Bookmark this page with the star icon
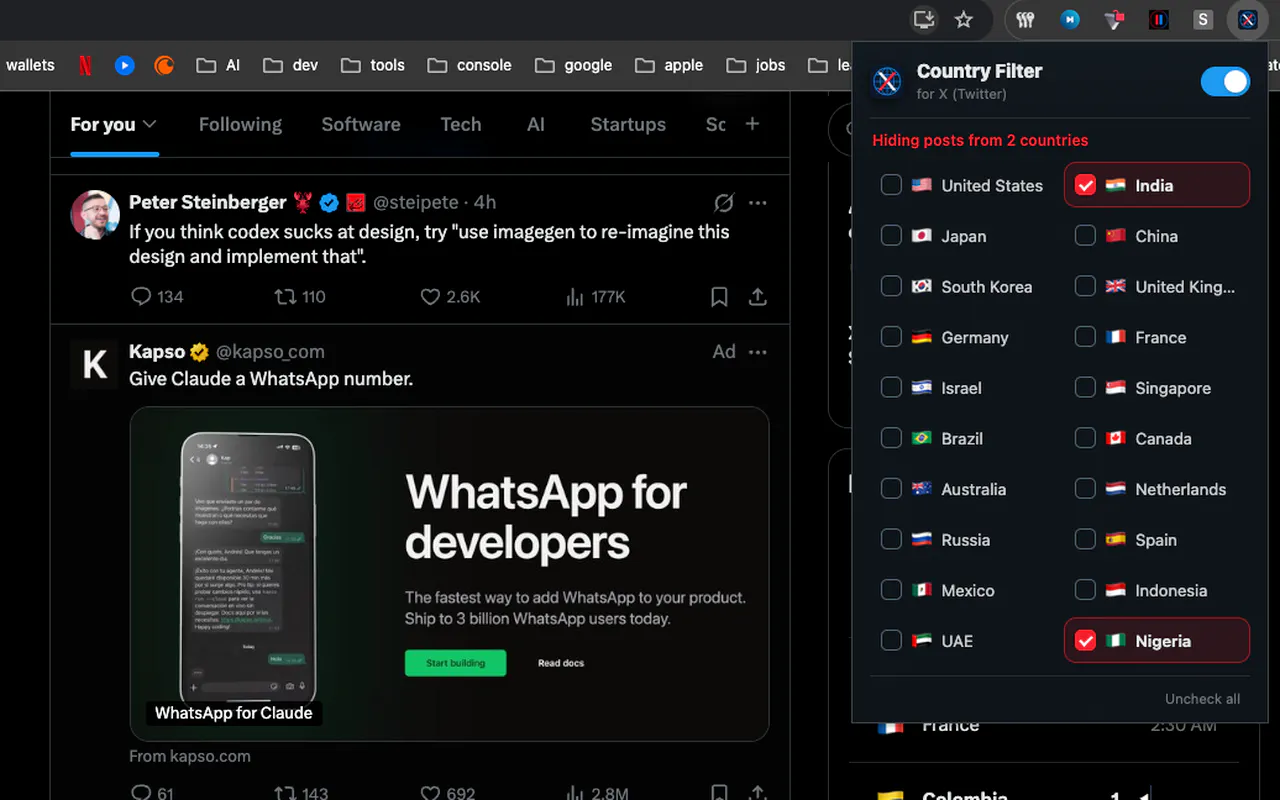Viewport: 1280px width, 800px height. (964, 19)
